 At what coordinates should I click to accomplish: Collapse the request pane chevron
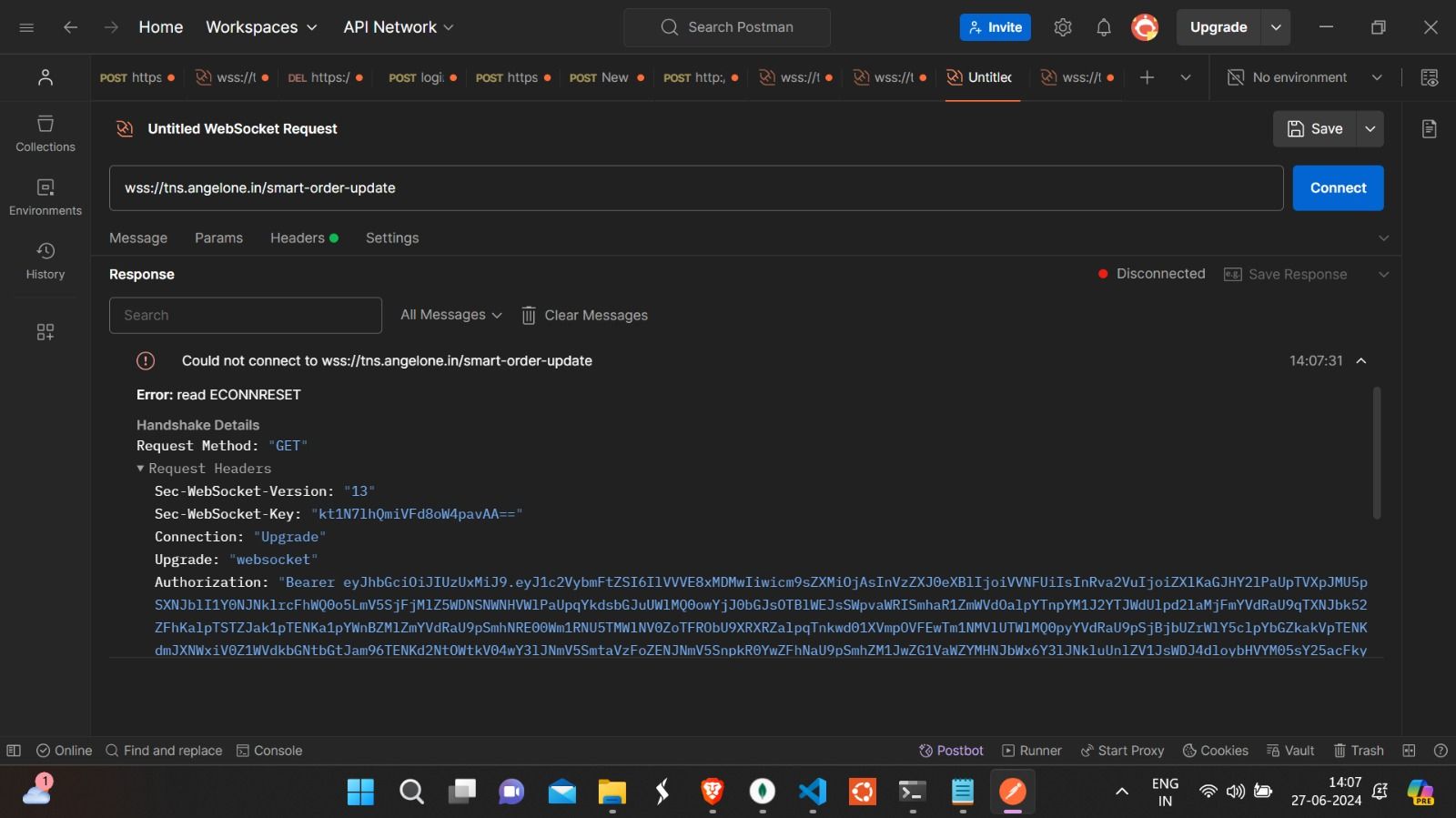(x=1384, y=237)
